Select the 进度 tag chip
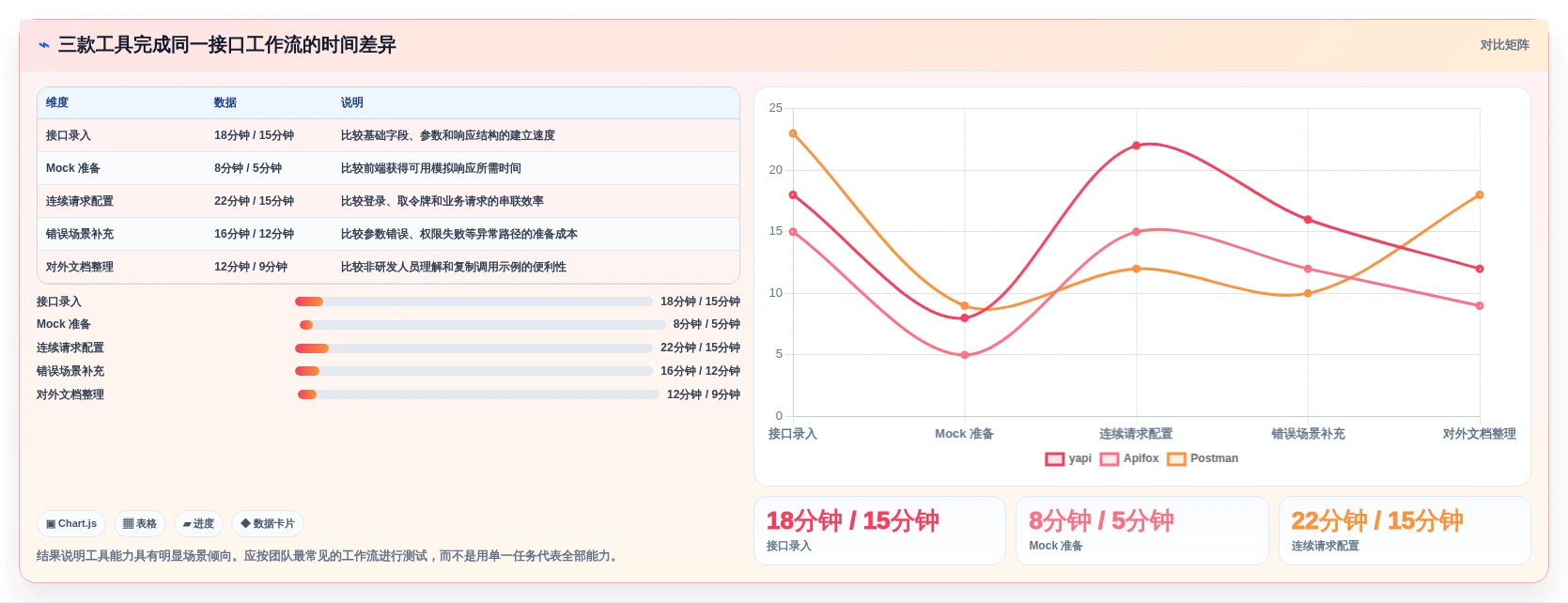 point(198,523)
